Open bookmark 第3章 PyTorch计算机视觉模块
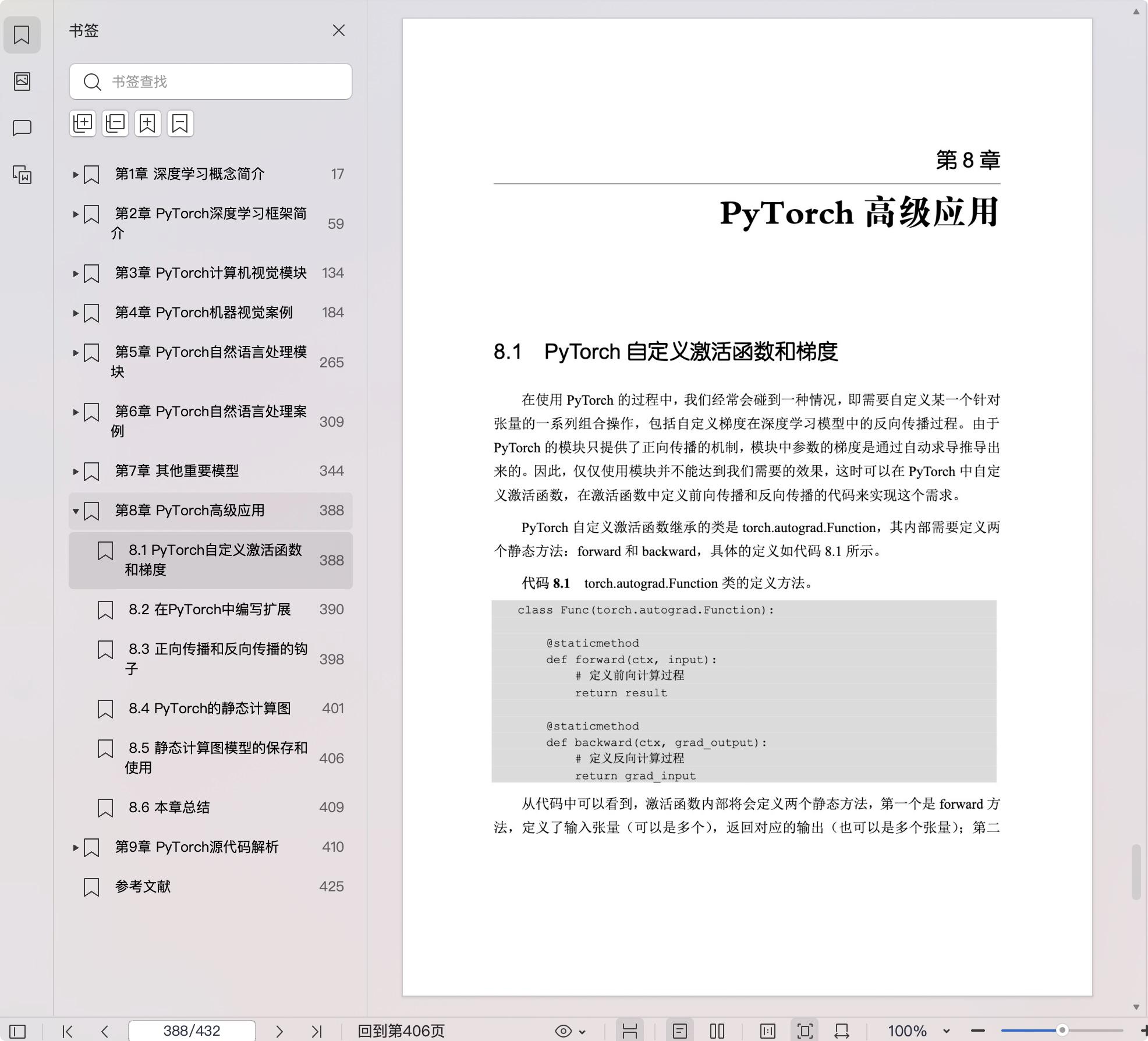The image size is (1148, 1041). tap(211, 273)
